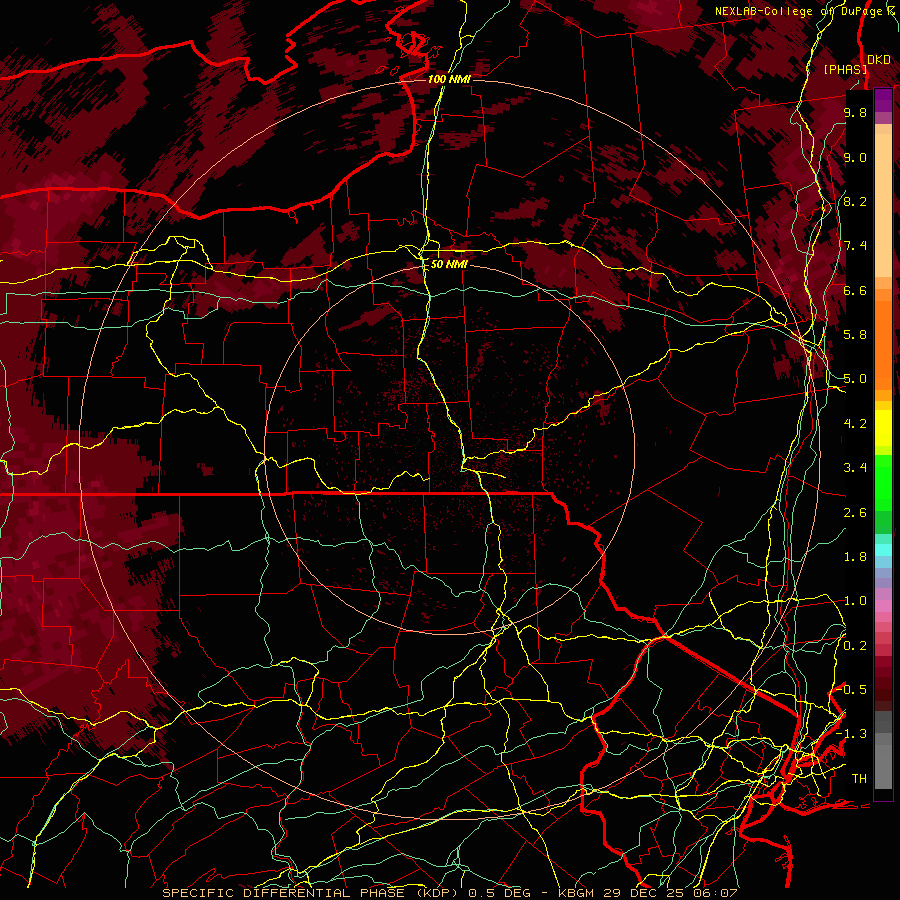Click the 6.6 scale label
Screen dimensions: 900x900
point(855,290)
